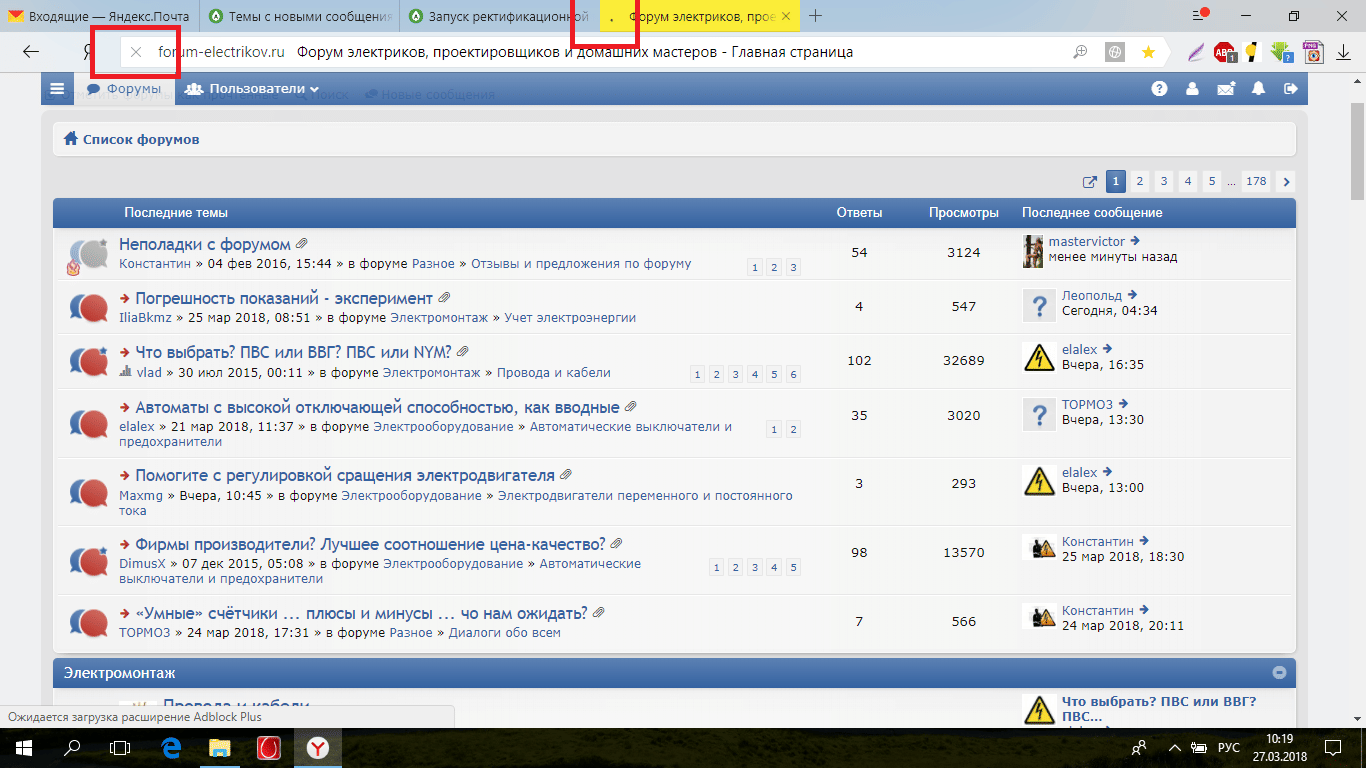Screen dimensions: 1366x768
Task: Collapse the Электромонтаж category section
Action: [x=1279, y=673]
